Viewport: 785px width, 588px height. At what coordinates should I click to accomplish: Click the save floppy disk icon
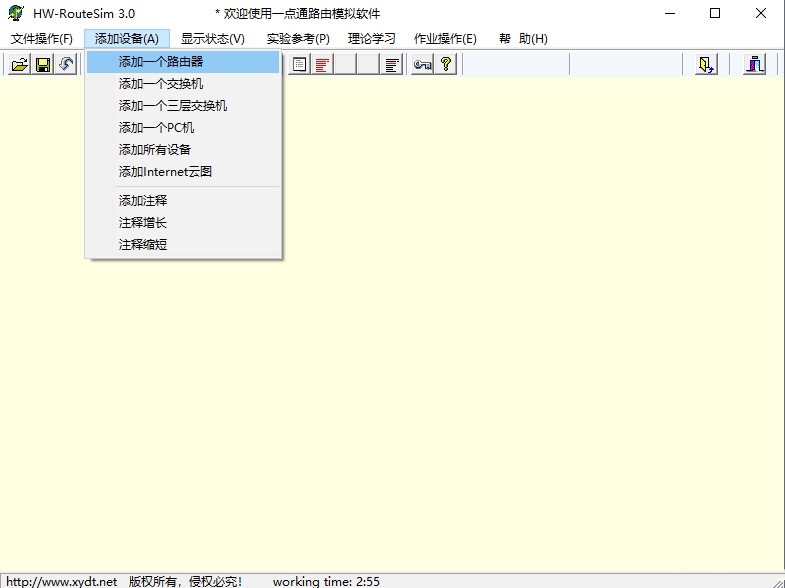coord(43,64)
